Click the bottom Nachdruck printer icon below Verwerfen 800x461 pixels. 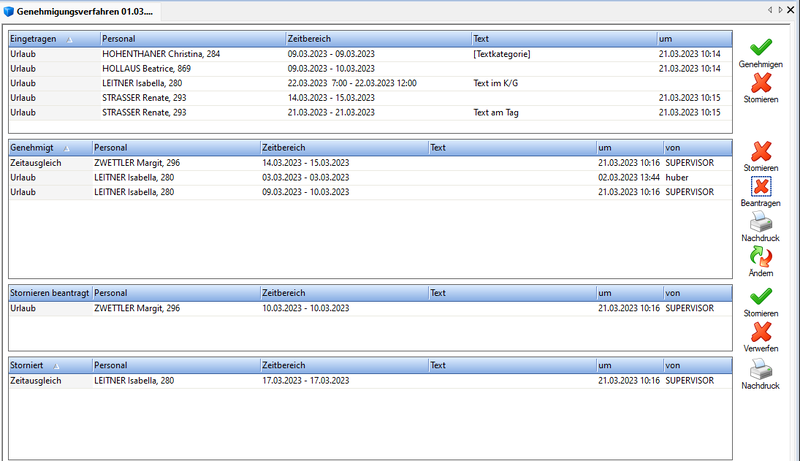pyautogui.click(x=761, y=368)
